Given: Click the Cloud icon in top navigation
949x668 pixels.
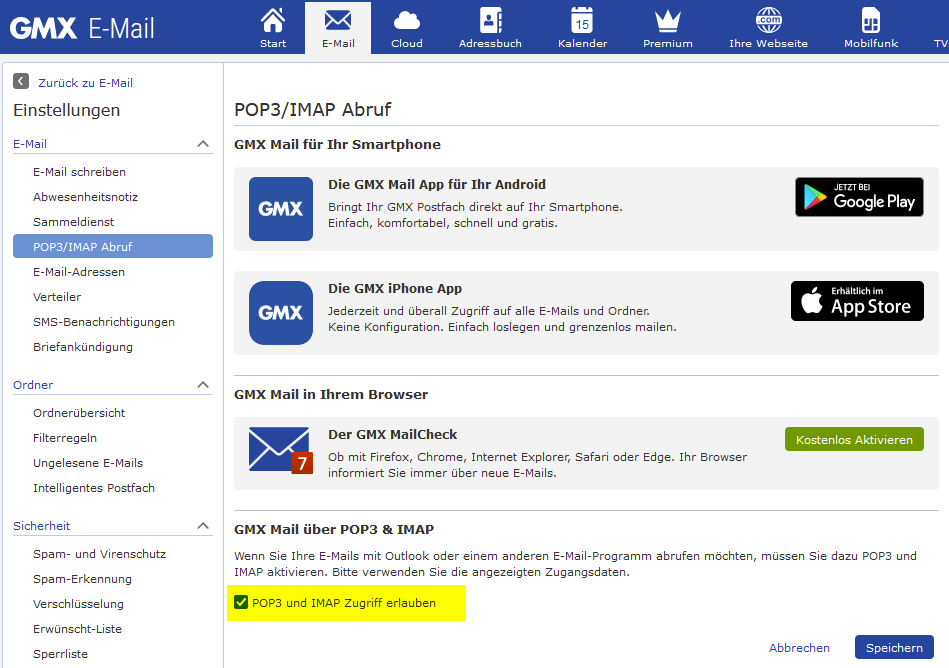Looking at the screenshot, I should click(407, 20).
